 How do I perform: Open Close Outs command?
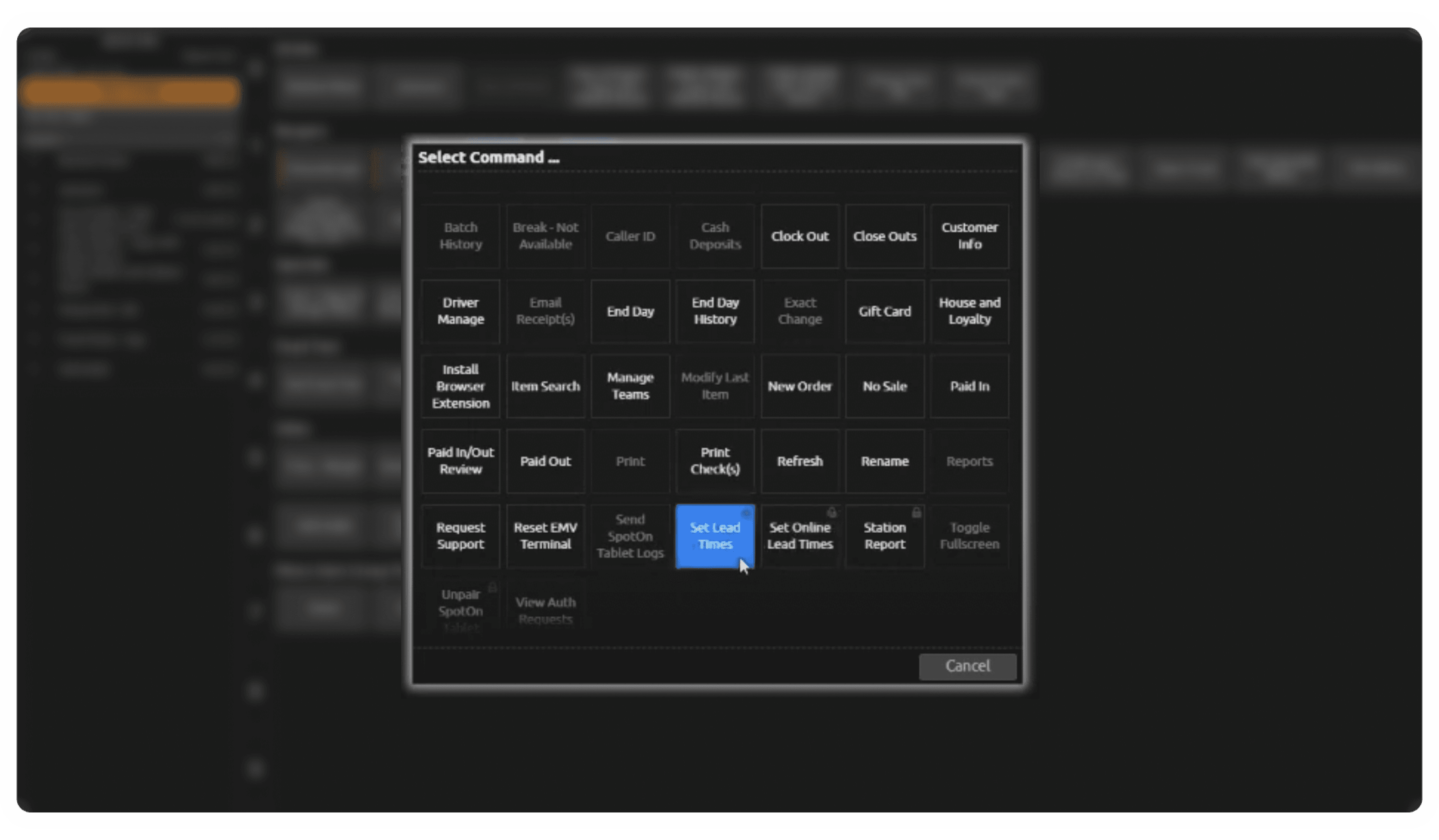pos(884,236)
